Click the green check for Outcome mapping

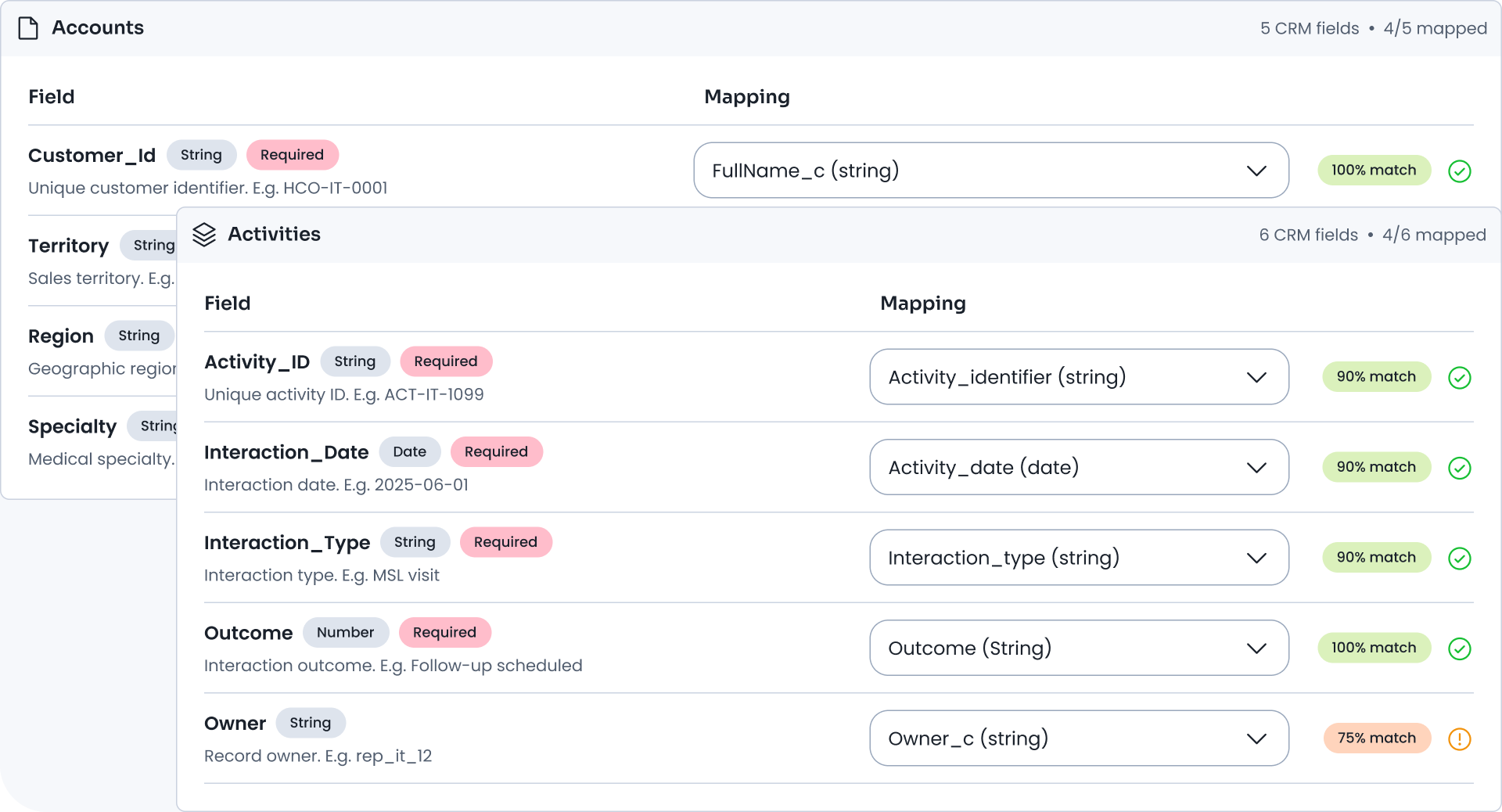tap(1458, 648)
